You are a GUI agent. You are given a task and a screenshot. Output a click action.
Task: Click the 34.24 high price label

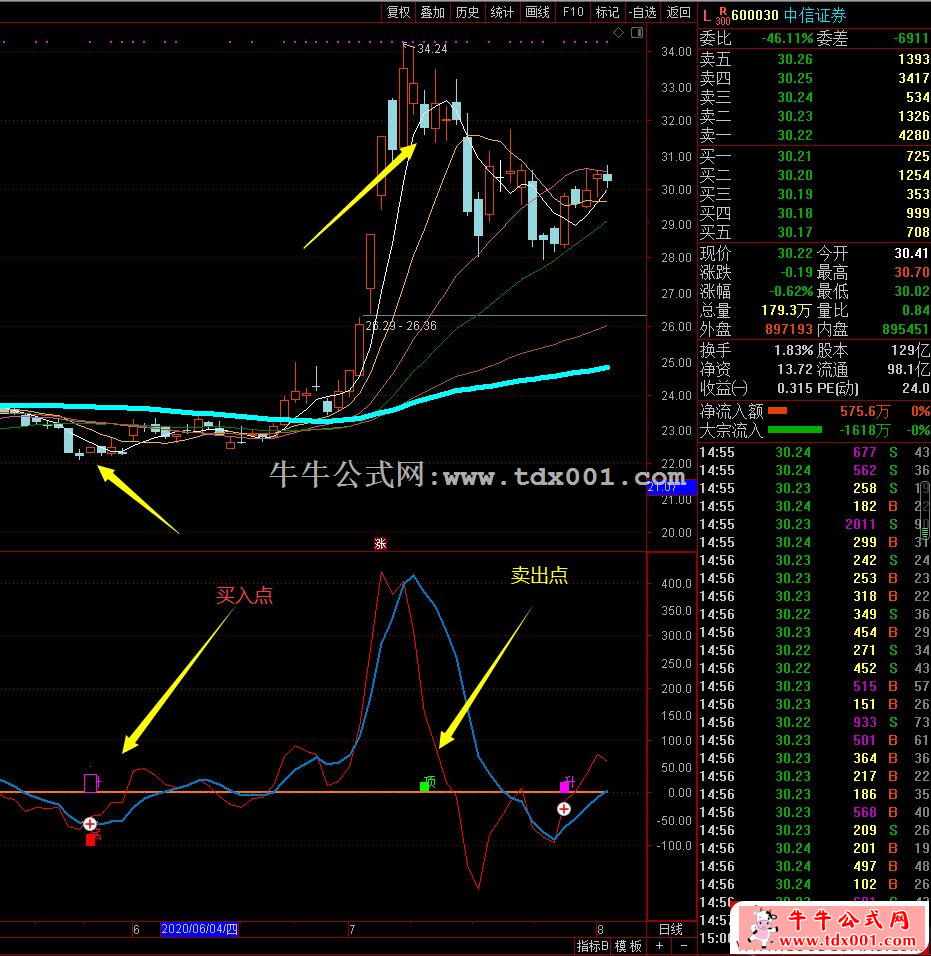coord(432,49)
